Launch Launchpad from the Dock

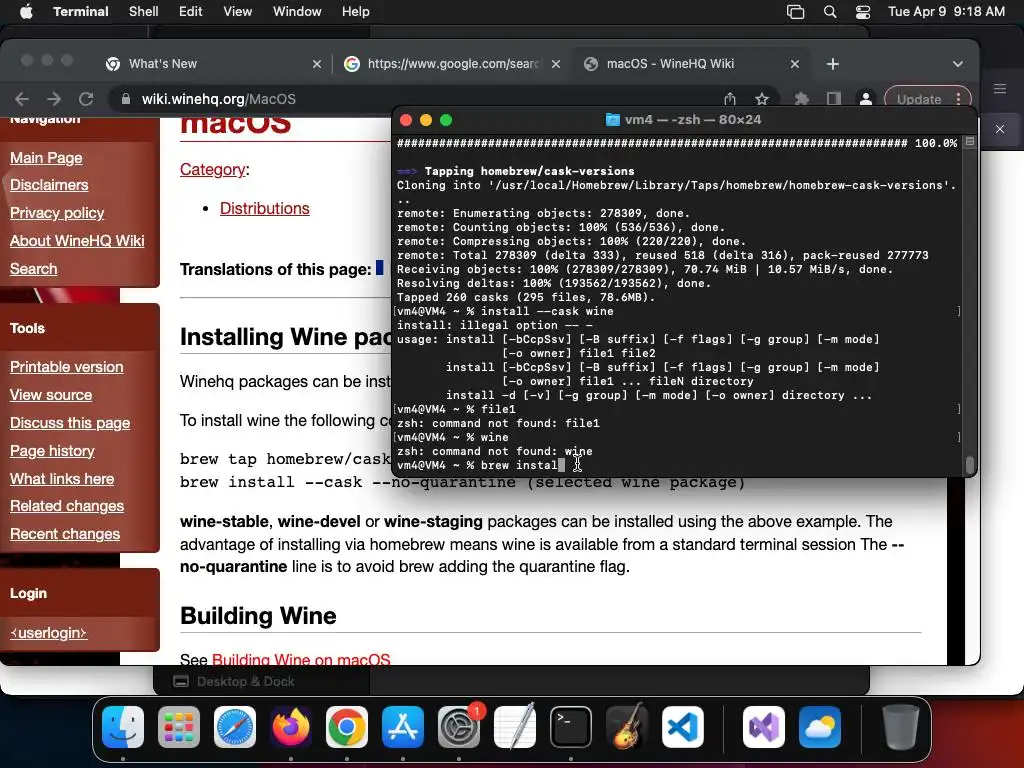(x=179, y=727)
